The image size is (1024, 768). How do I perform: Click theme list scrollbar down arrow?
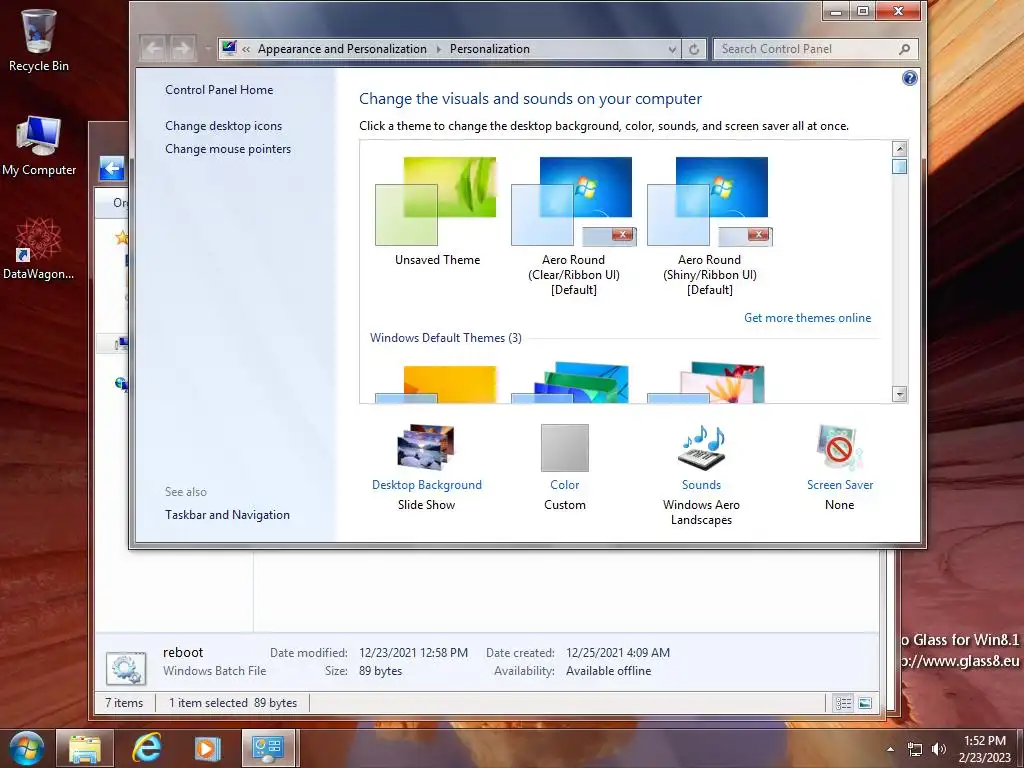pyautogui.click(x=900, y=394)
